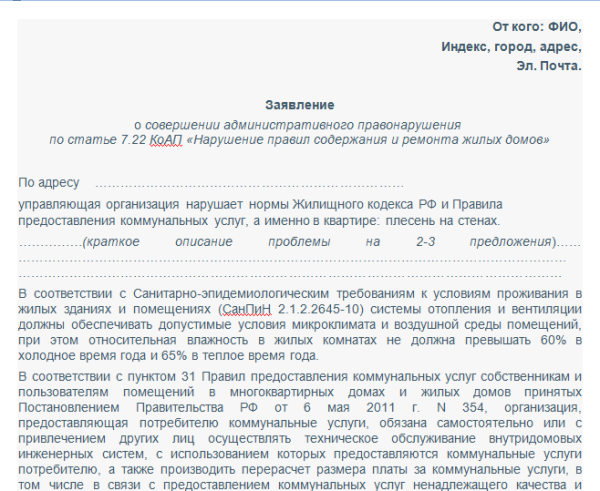
Task: Click the words "пунктом 31 Правил"
Action: click(186, 377)
